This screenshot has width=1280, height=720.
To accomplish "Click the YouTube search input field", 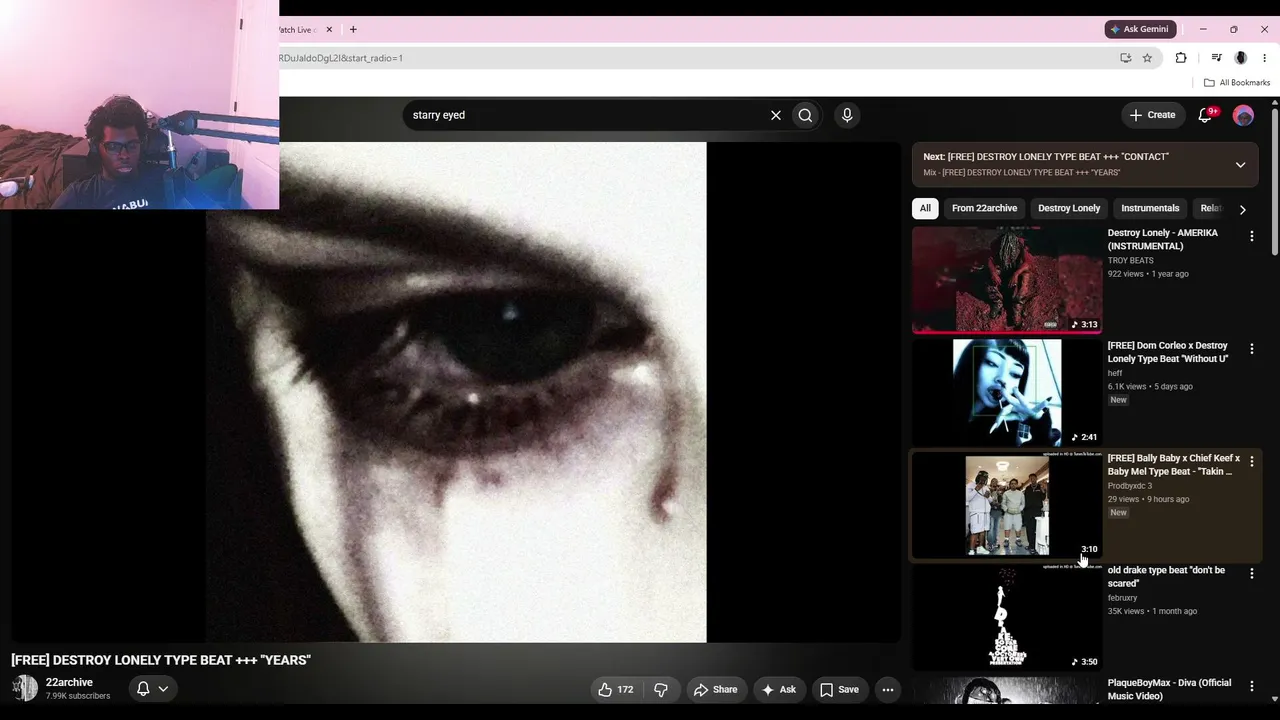I will pyautogui.click(x=585, y=115).
